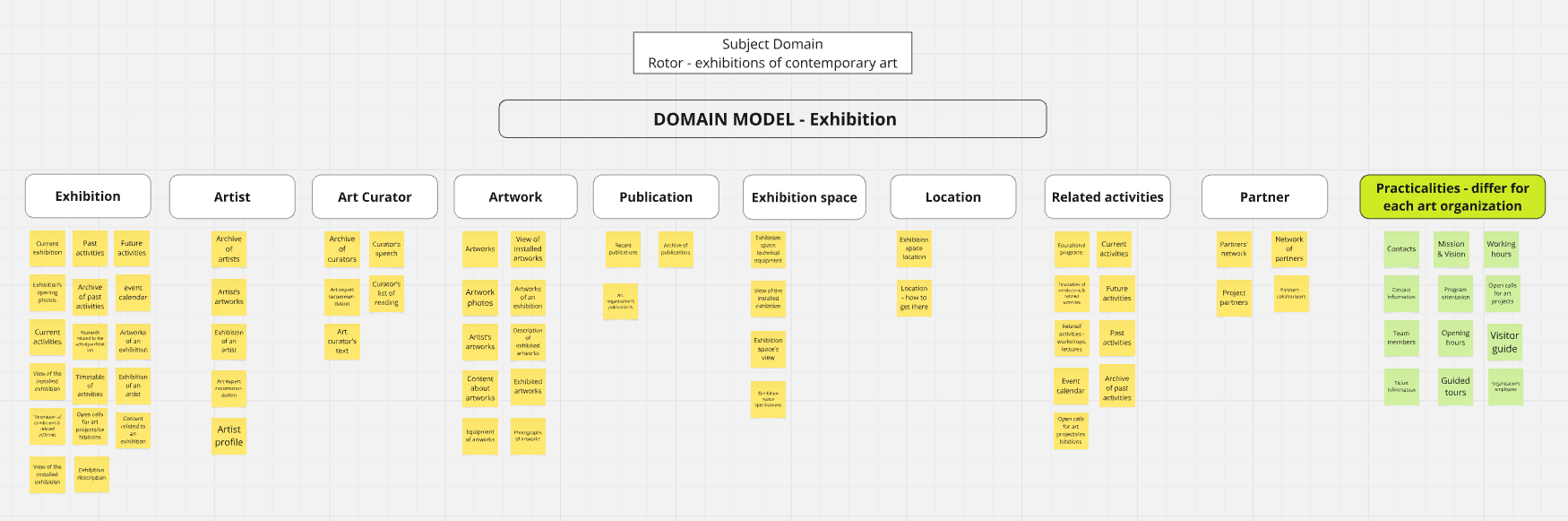This screenshot has width=1568, height=521.
Task: Select 'Content related to an exhibition' note
Action: 133,430
